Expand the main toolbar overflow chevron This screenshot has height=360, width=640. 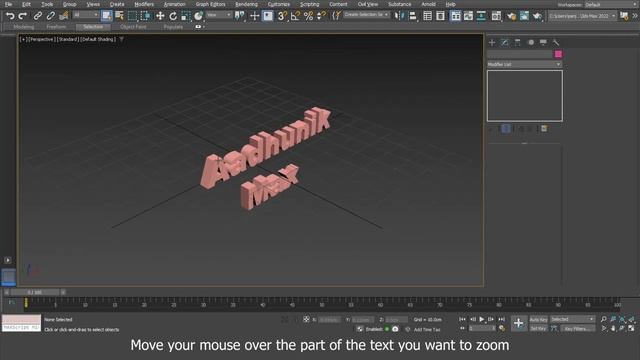click(x=635, y=16)
